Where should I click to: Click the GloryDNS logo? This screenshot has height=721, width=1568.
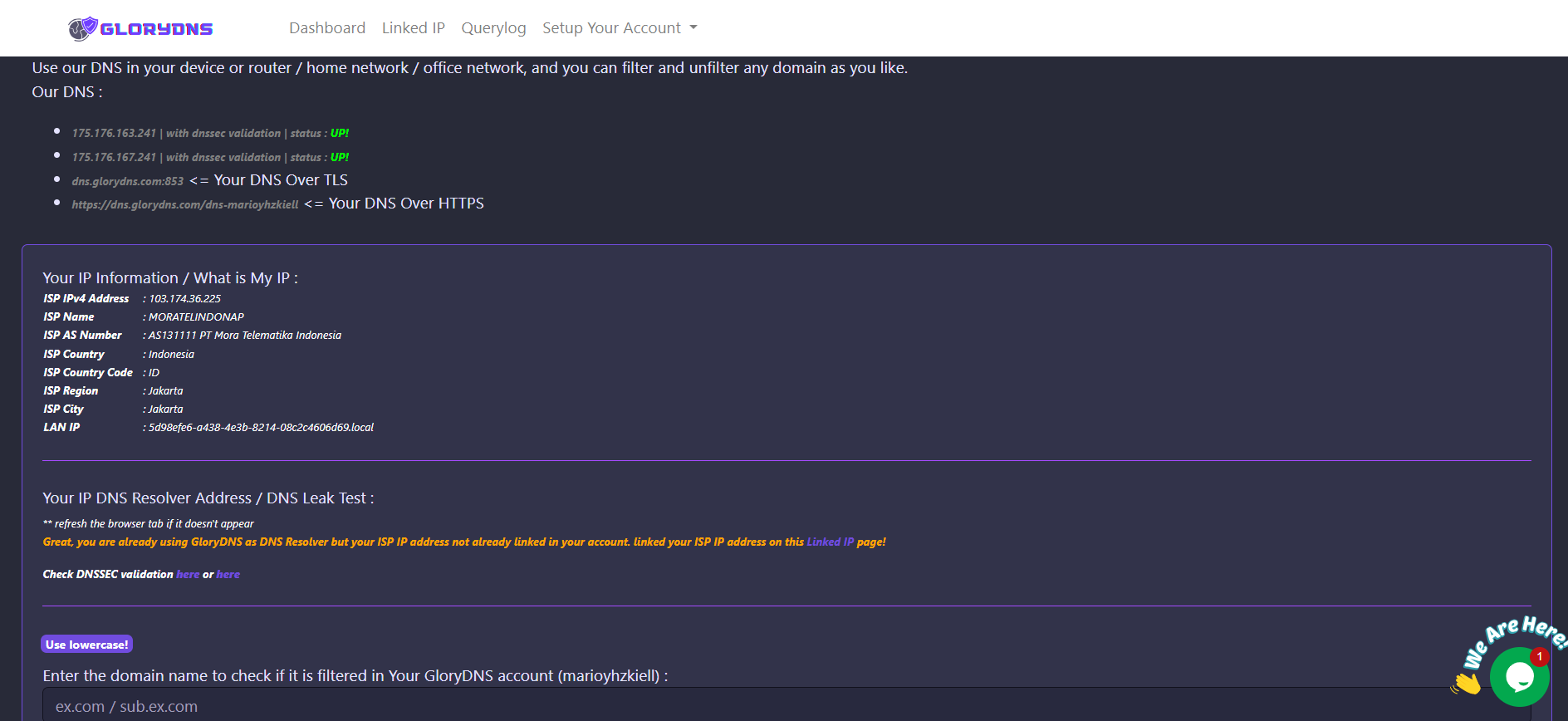pyautogui.click(x=140, y=28)
